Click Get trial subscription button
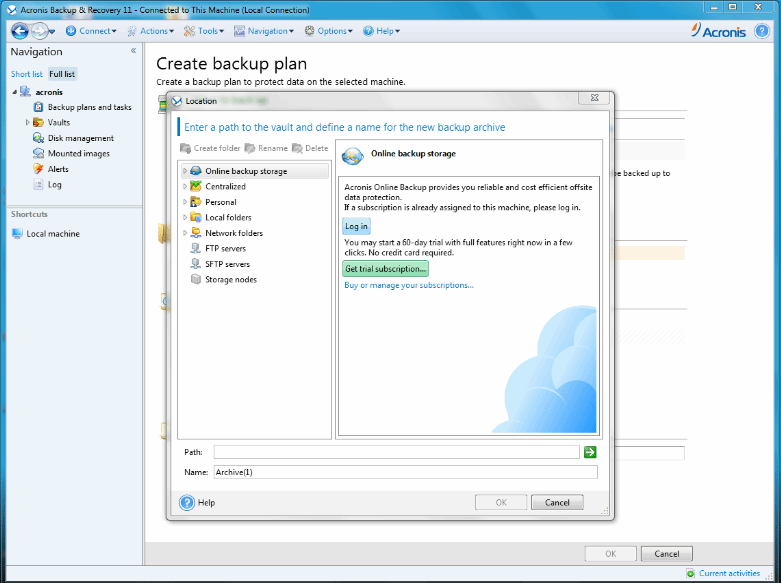The height and width of the screenshot is (583, 781). tap(386, 269)
